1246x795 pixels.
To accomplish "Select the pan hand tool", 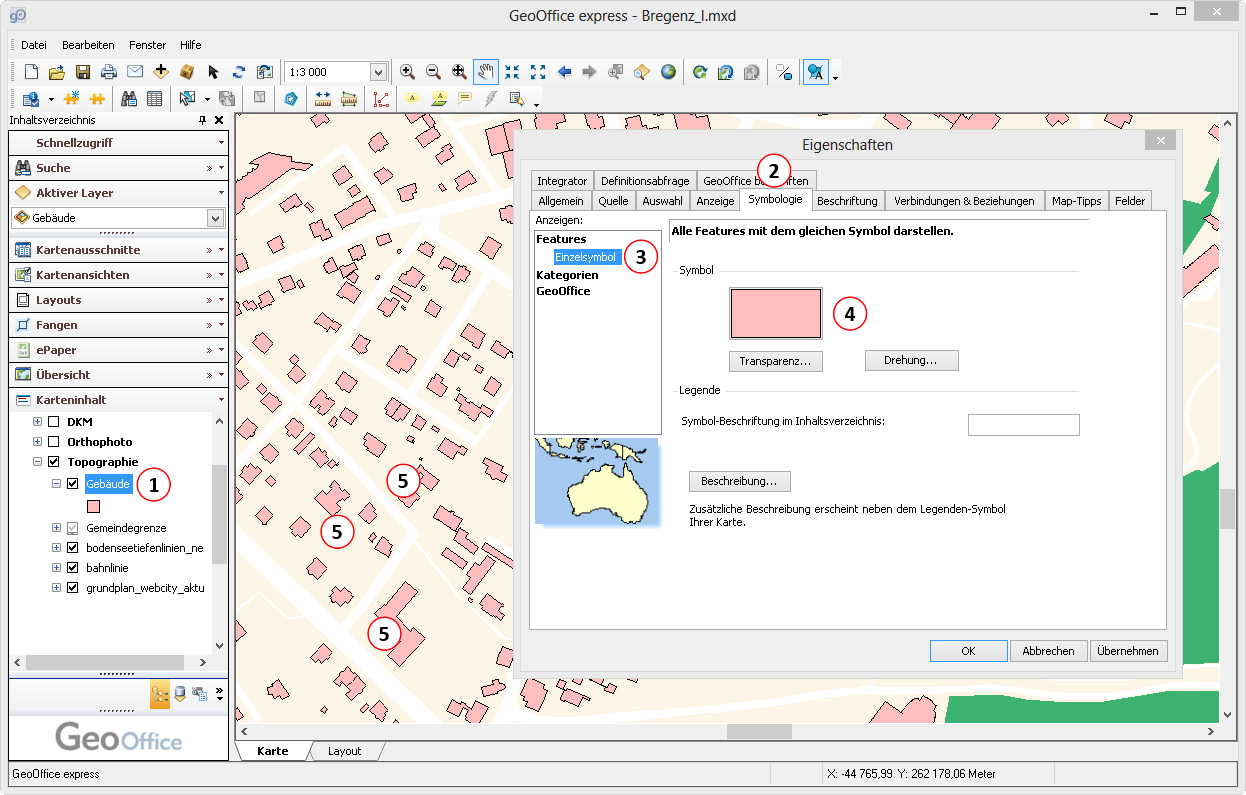I will click(486, 72).
